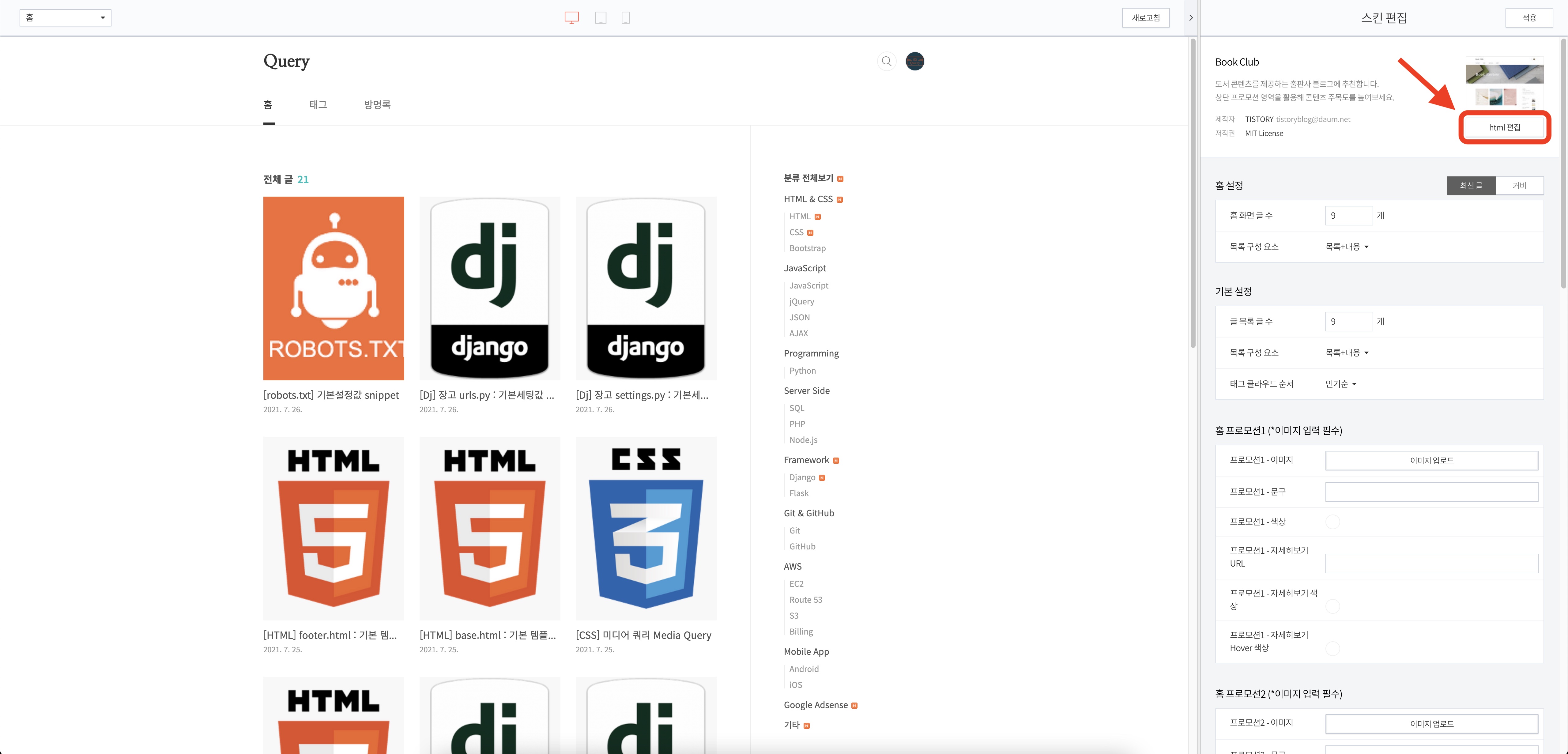This screenshot has height=754, width=1568.
Task: Open post title [robots.txt] 기본설정값 snippet
Action: [x=330, y=395]
